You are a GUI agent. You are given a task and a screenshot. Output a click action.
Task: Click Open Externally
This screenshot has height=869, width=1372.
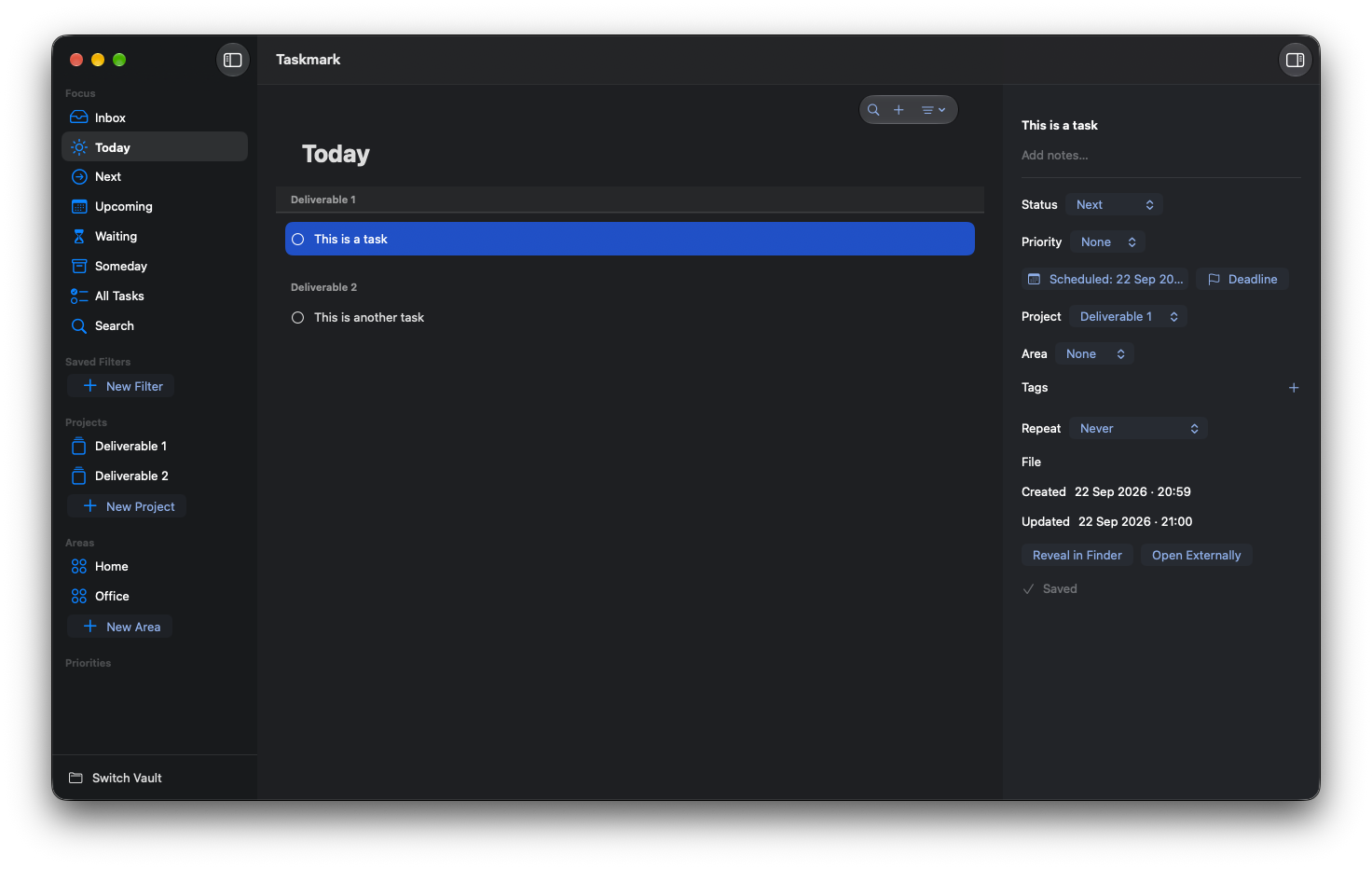click(x=1197, y=556)
